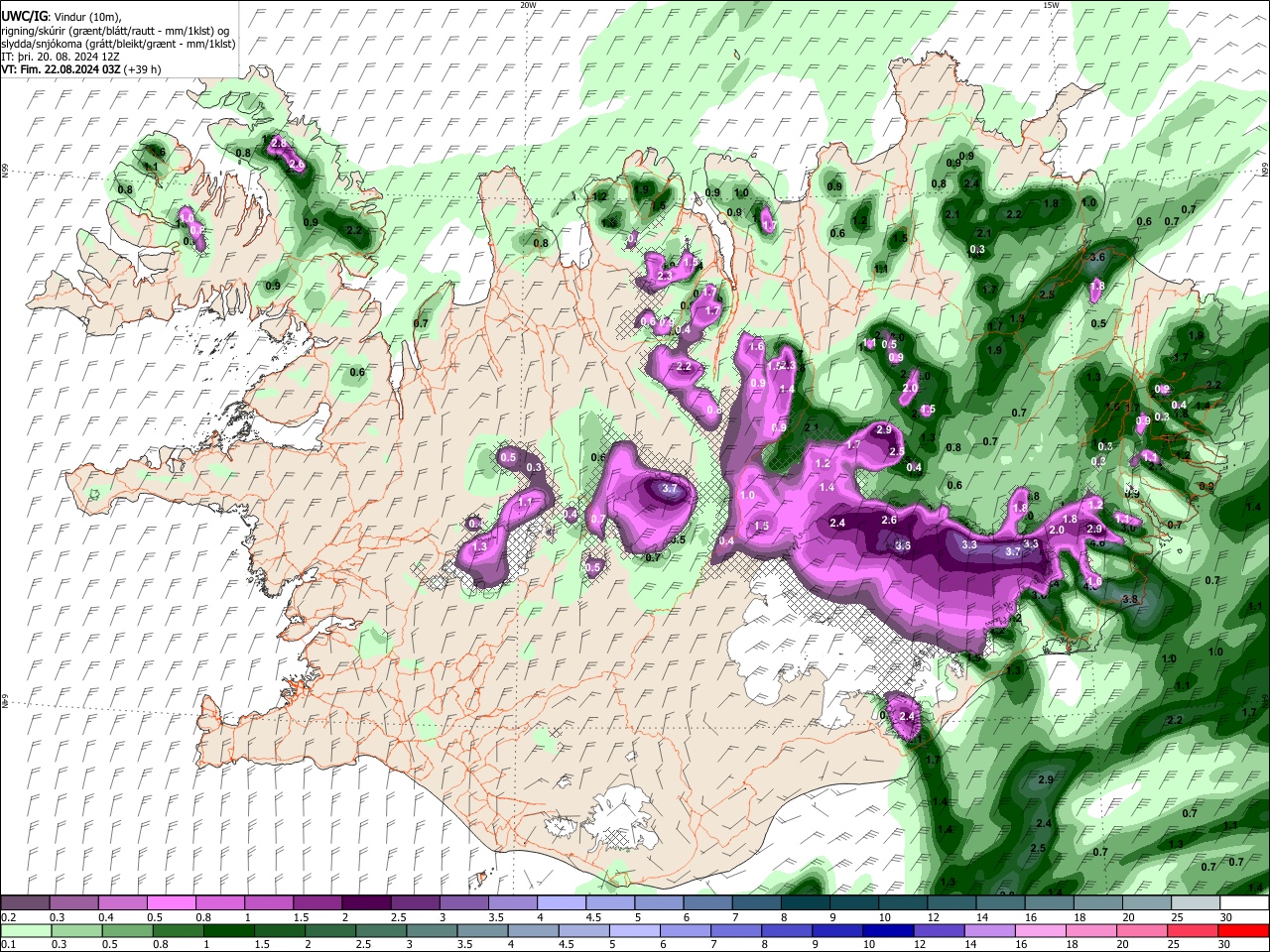Viewport: 1270px width, 952px height.
Task: Click palest green rain swatch starting at 0.1
Action: [27, 930]
